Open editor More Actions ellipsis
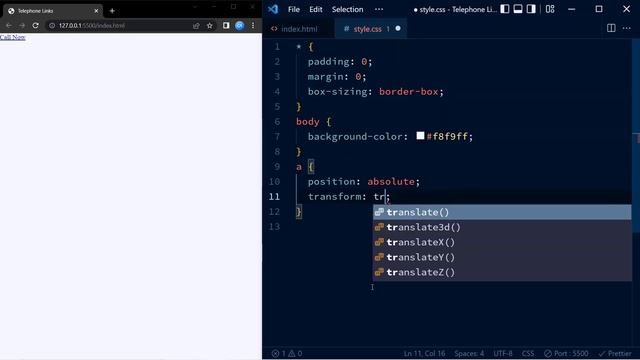This screenshot has height=360, width=640. point(627,28)
